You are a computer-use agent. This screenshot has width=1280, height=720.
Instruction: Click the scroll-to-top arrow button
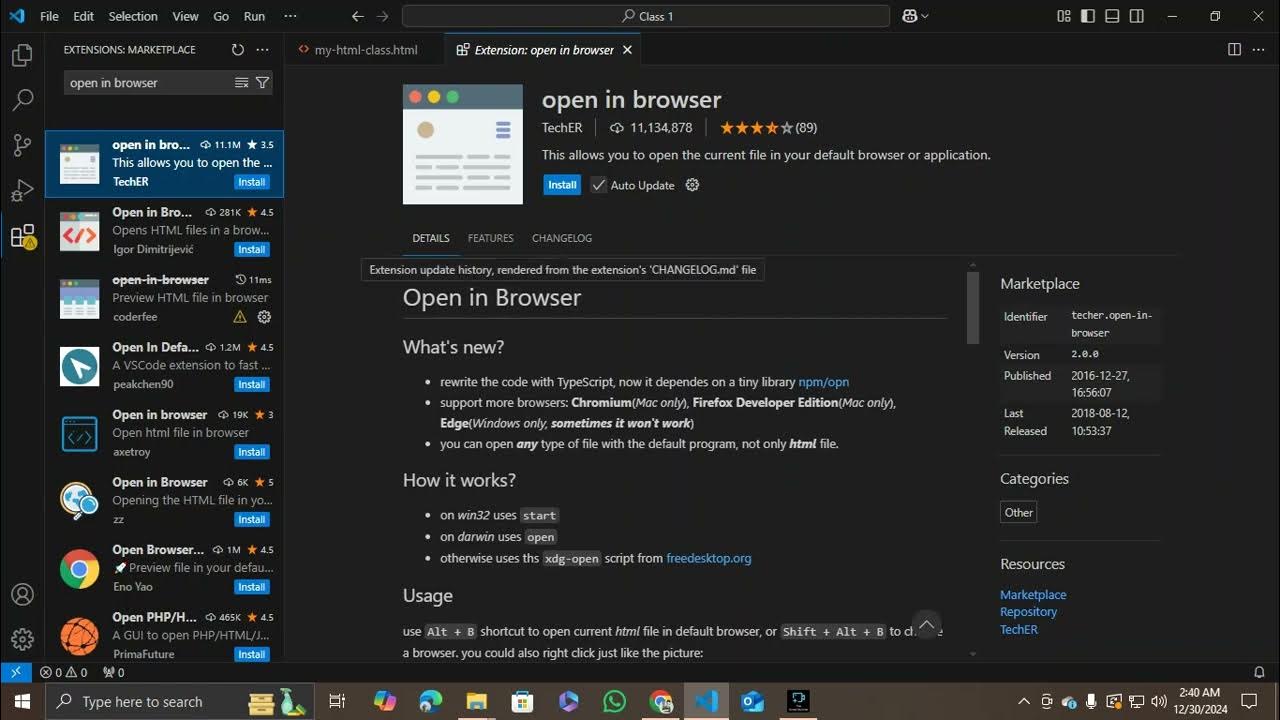pyautogui.click(x=926, y=625)
